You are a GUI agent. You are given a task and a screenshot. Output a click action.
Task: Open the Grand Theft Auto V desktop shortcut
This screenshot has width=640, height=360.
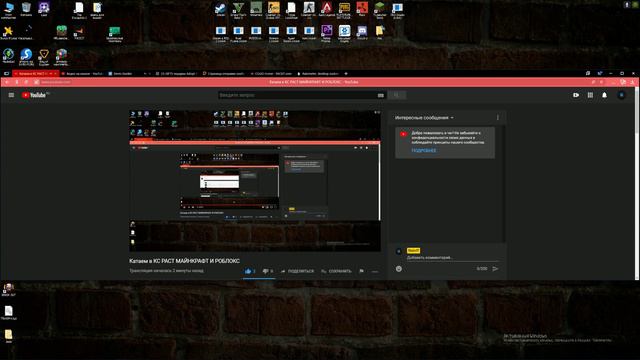(238, 10)
